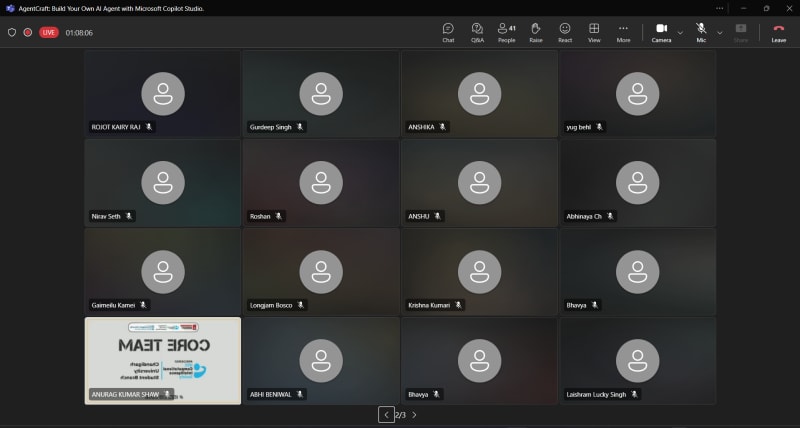Click muted mic icon beside yug behl
This screenshot has width=800, height=428.
(x=599, y=127)
